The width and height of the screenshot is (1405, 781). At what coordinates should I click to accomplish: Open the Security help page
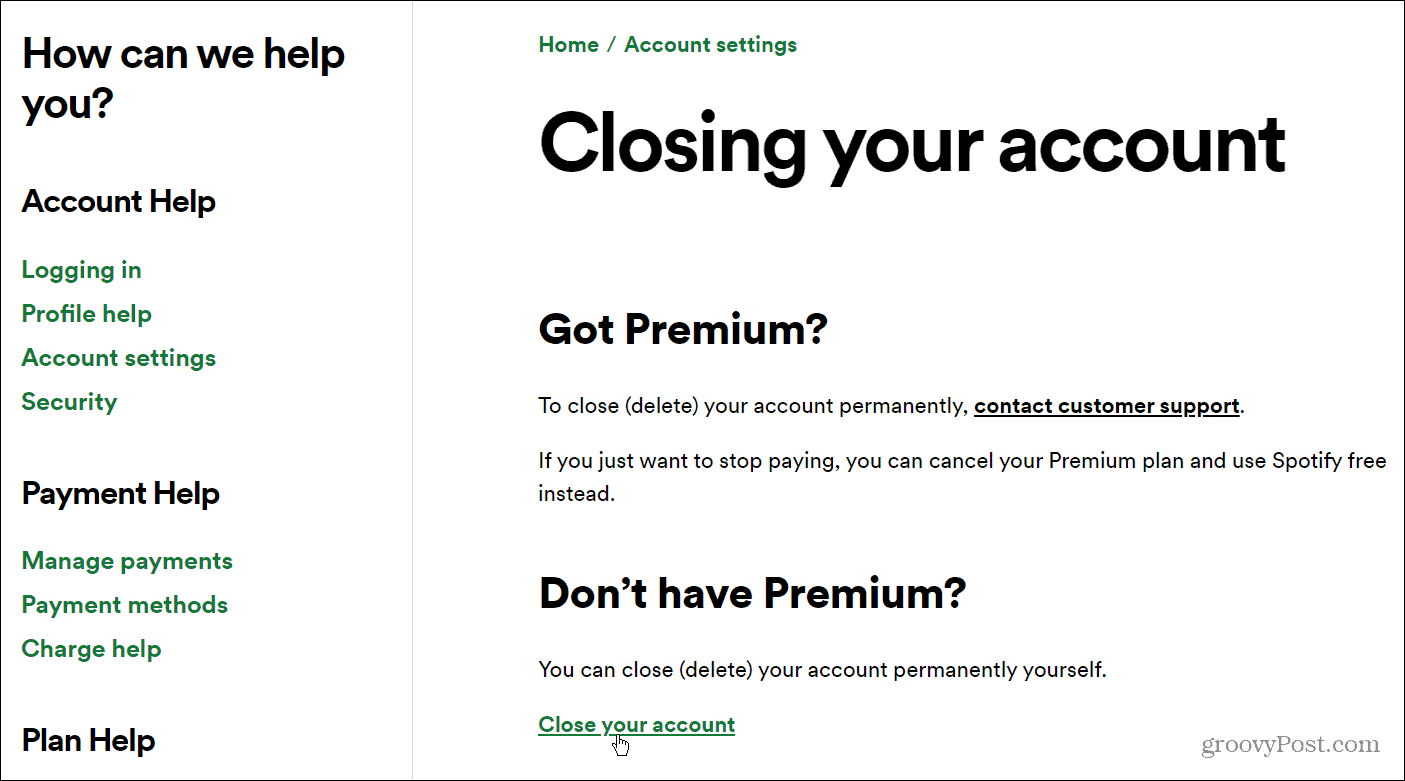(68, 401)
